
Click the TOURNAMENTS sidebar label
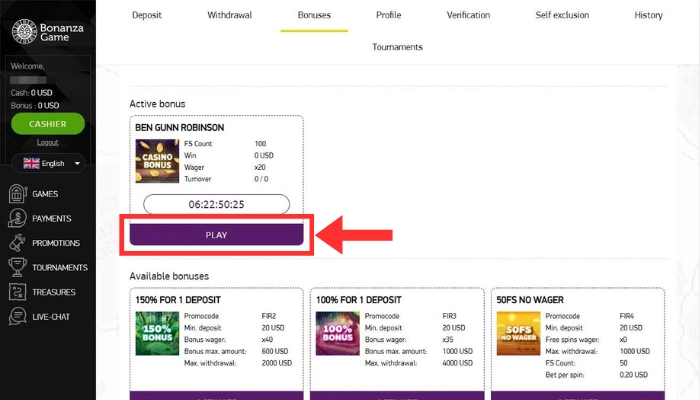pyautogui.click(x=60, y=267)
